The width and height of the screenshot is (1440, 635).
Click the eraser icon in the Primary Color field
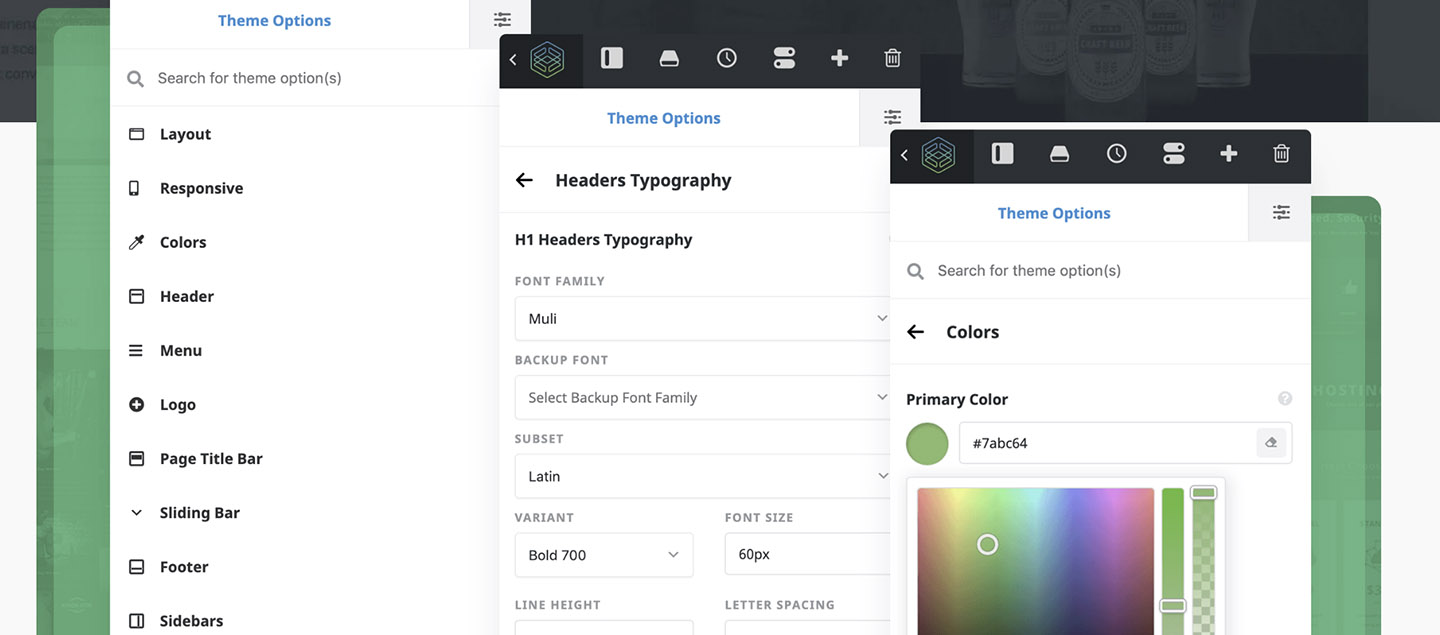click(1271, 443)
